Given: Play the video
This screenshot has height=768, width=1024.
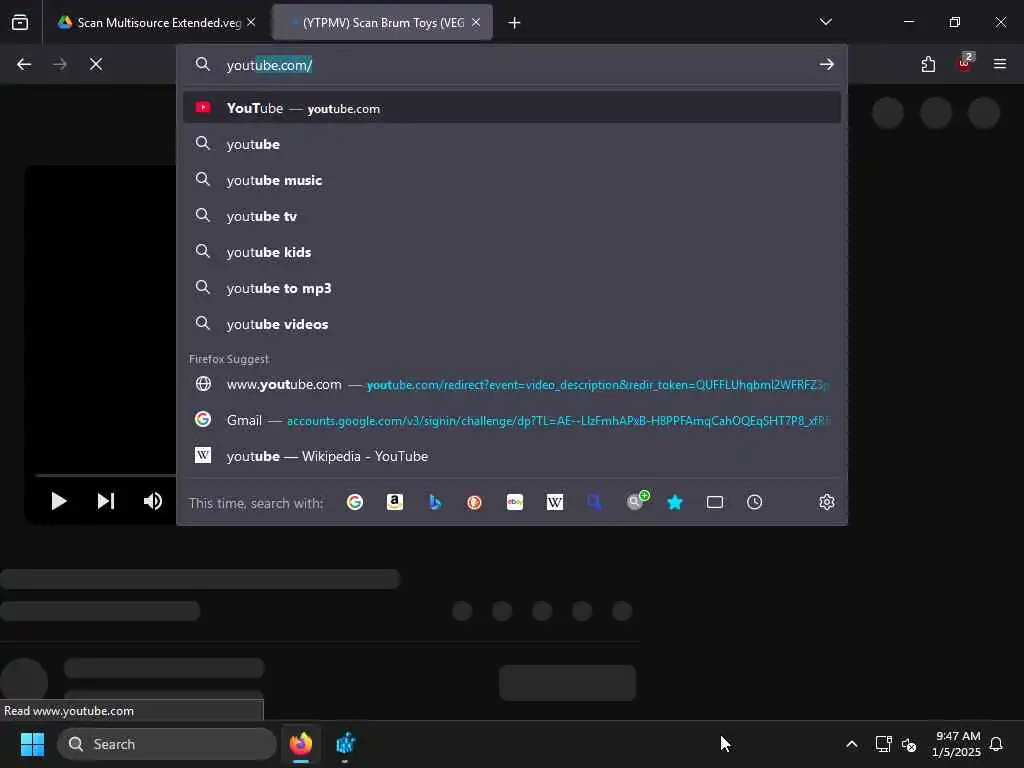Looking at the screenshot, I should [59, 501].
